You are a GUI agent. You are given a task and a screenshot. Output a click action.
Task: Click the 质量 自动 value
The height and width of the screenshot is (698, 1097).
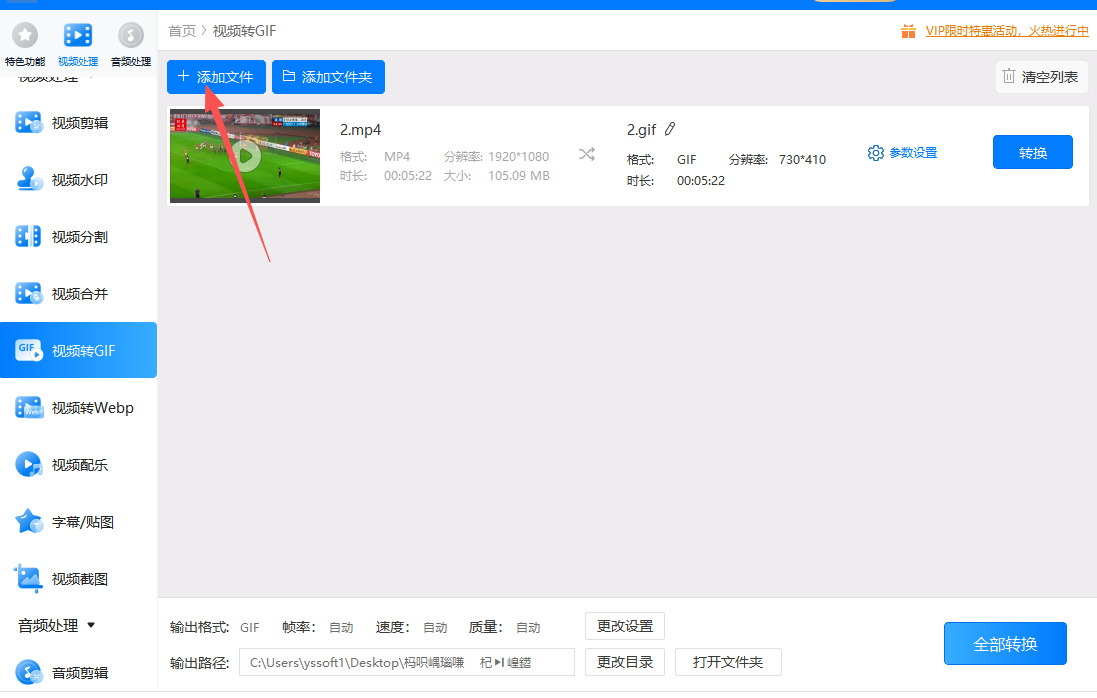click(528, 628)
